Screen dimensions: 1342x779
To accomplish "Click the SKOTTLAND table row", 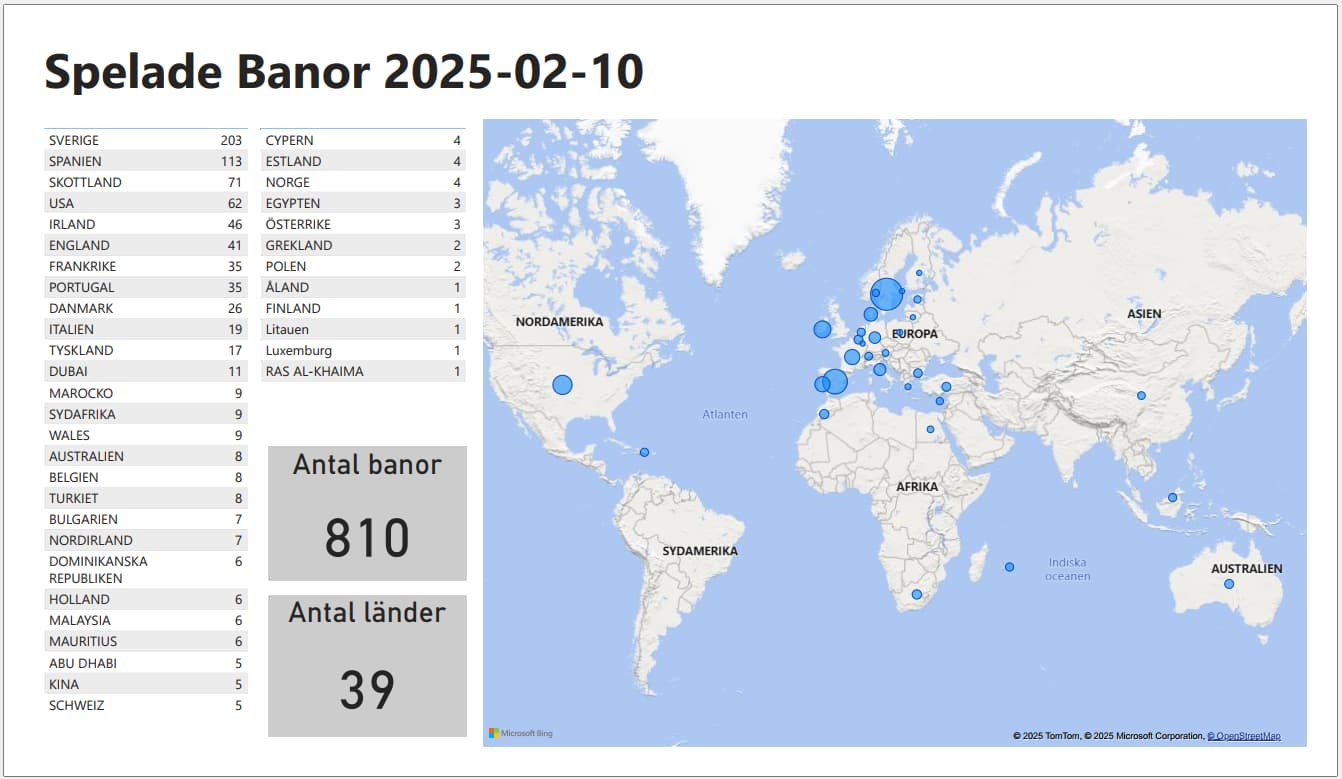I will (146, 182).
